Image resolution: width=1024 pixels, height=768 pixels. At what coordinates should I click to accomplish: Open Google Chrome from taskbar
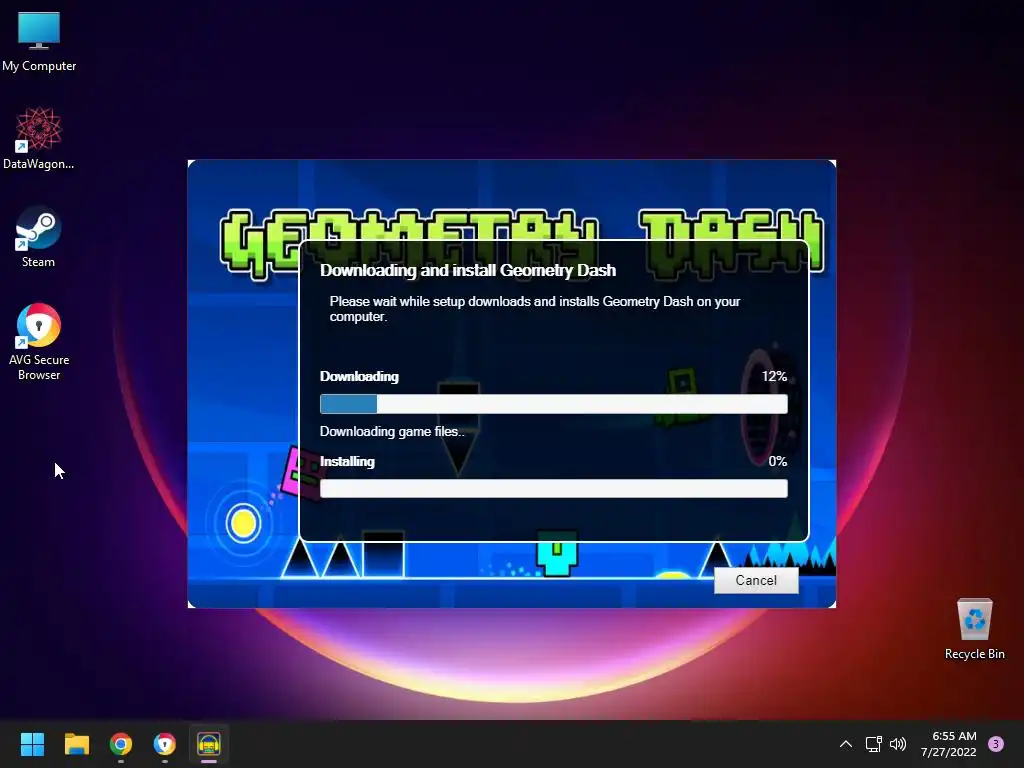pyautogui.click(x=121, y=744)
